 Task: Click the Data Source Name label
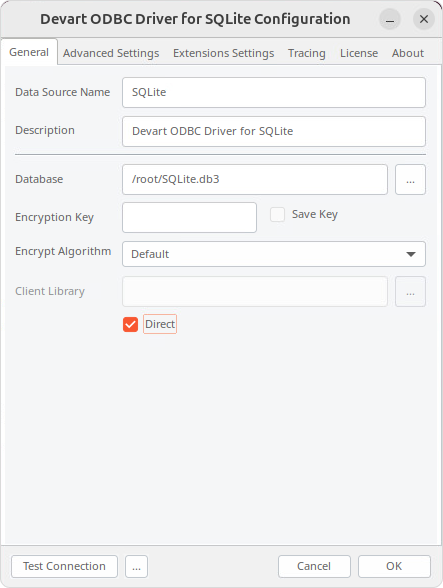63,92
